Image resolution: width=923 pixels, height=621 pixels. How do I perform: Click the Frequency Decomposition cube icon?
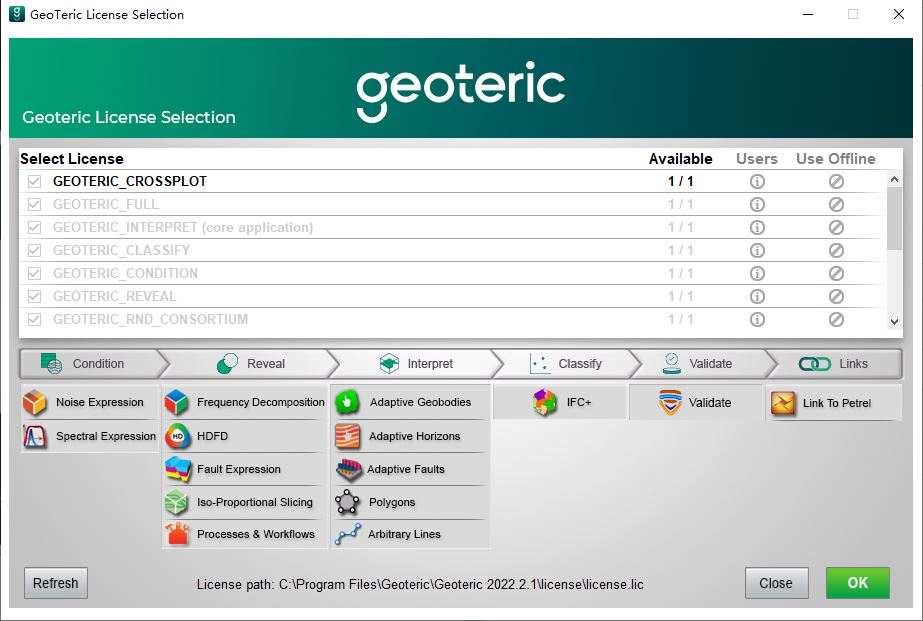[177, 403]
